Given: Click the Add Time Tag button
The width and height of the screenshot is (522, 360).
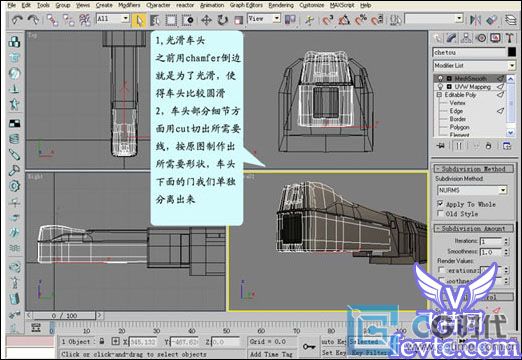Looking at the screenshot, I should coord(271,354).
